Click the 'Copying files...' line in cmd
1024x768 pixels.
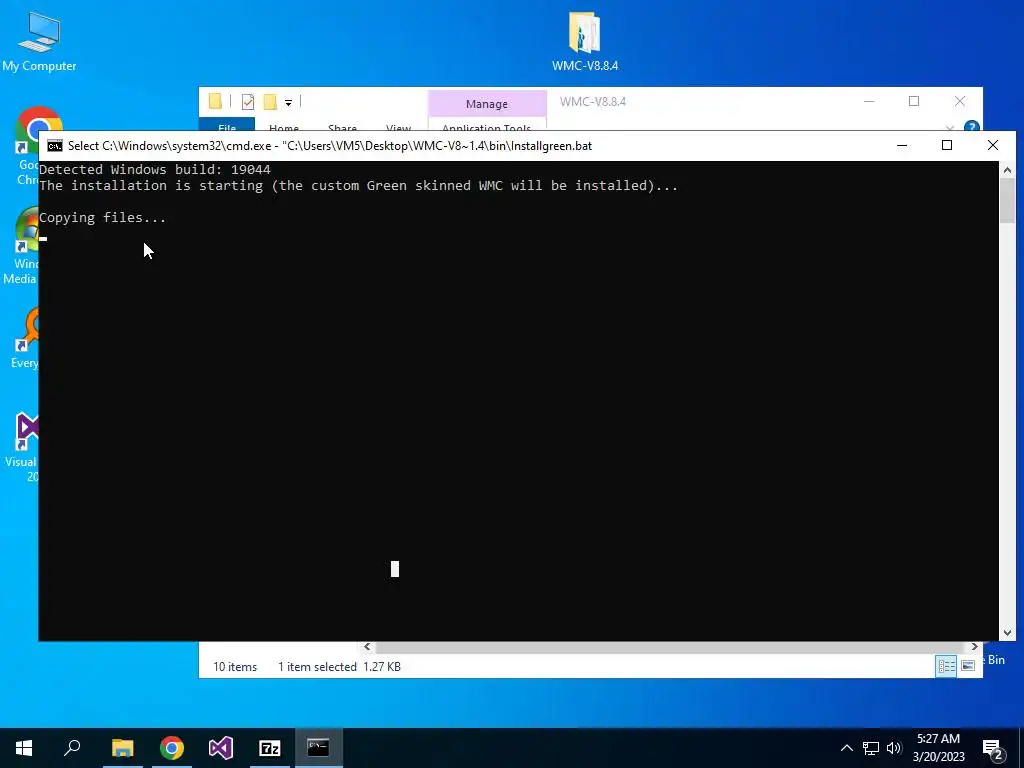point(103,217)
